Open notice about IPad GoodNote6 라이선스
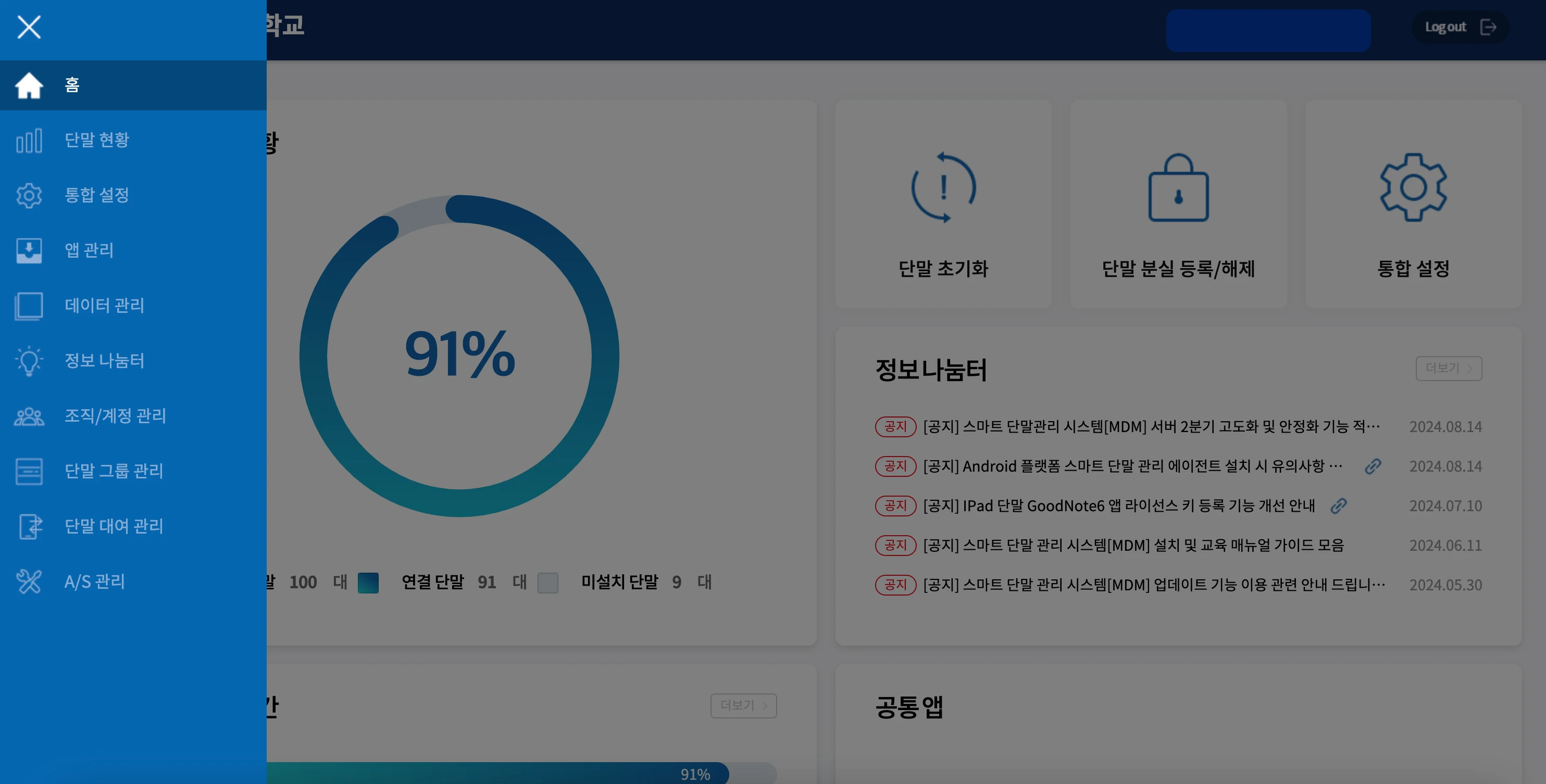 pos(1119,505)
